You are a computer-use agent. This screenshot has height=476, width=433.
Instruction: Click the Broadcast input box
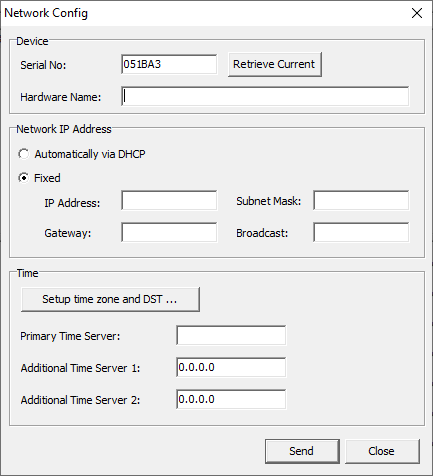pyautogui.click(x=361, y=232)
